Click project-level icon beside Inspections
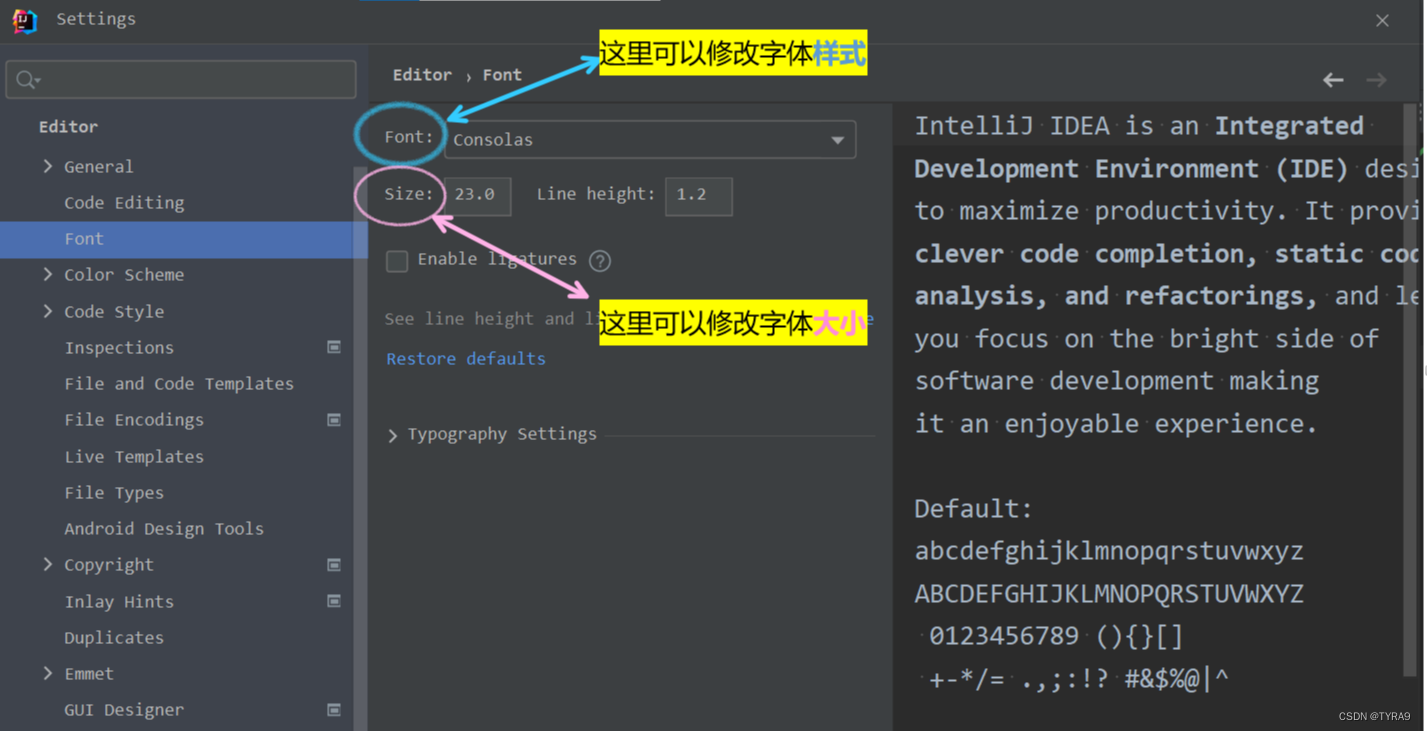Screen dimensions: 1427x731 pos(334,347)
